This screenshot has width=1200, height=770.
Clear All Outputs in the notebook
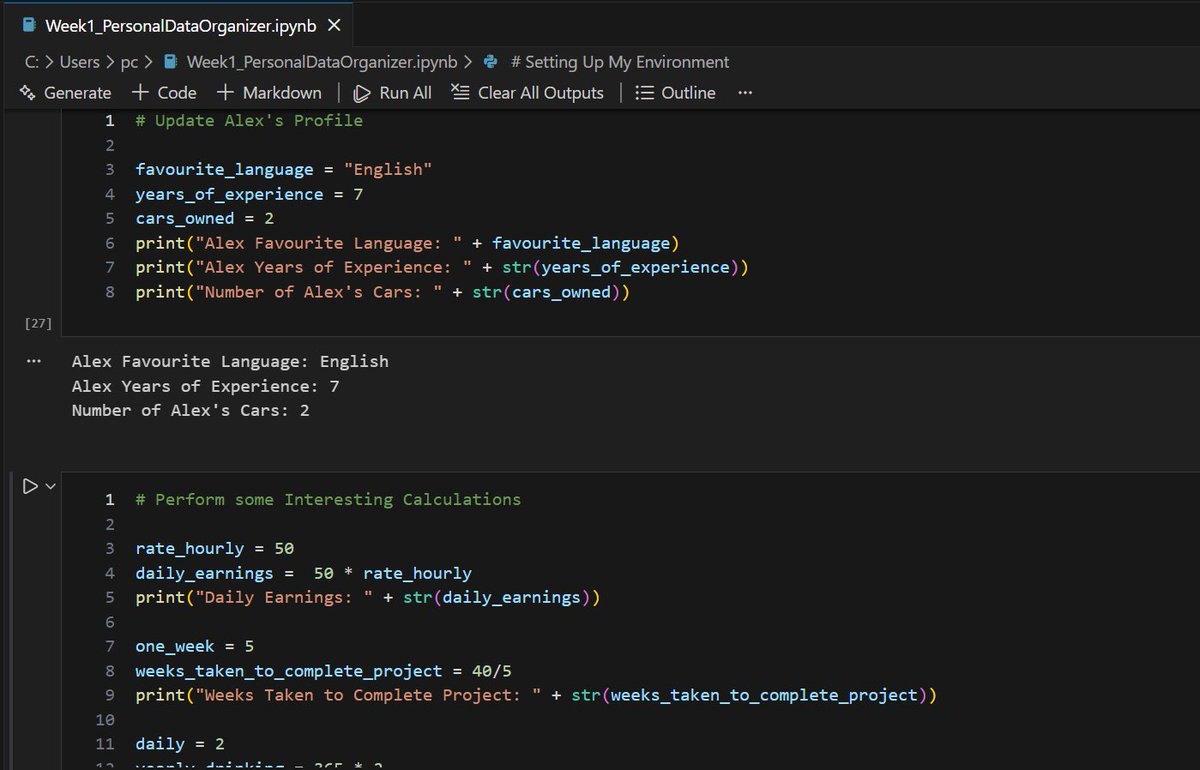point(528,93)
